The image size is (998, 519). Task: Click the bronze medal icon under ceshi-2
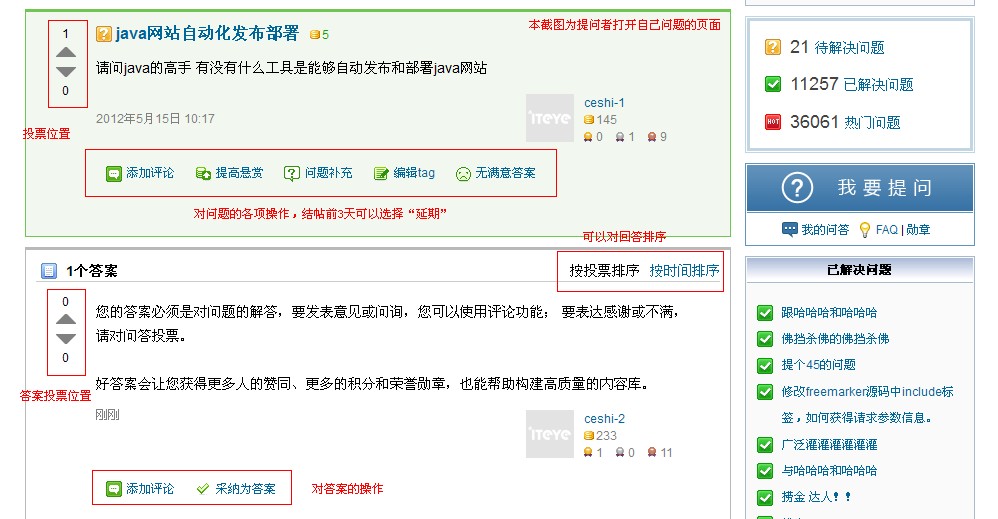tap(651, 453)
